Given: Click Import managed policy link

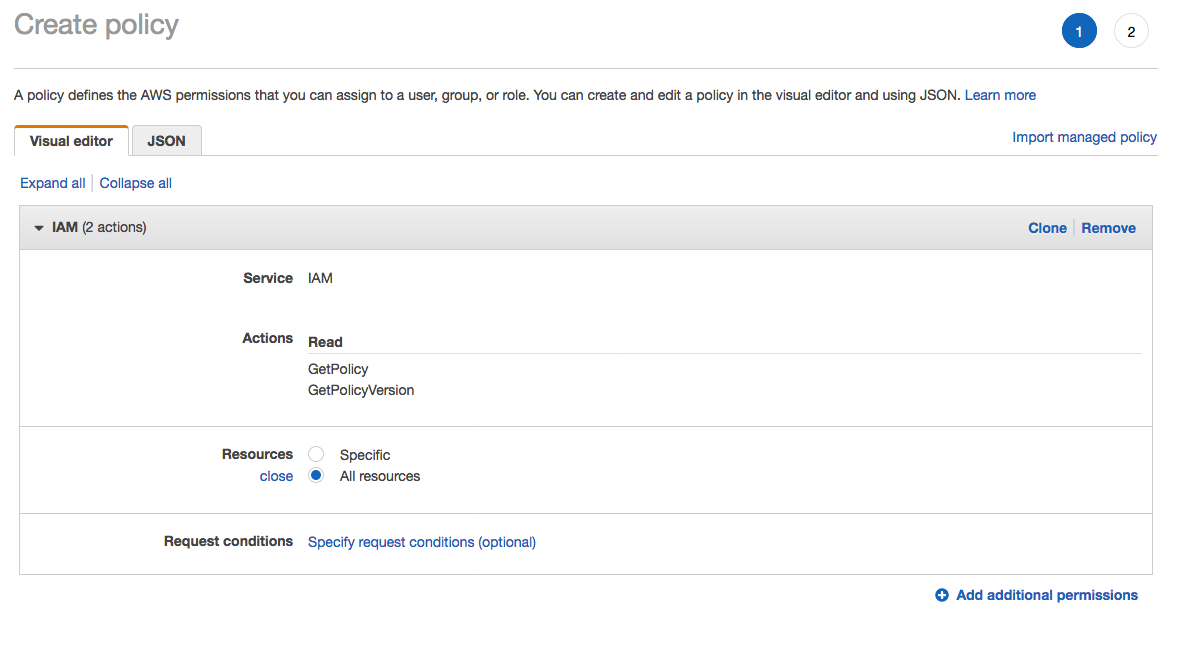Looking at the screenshot, I should pos(1084,137).
